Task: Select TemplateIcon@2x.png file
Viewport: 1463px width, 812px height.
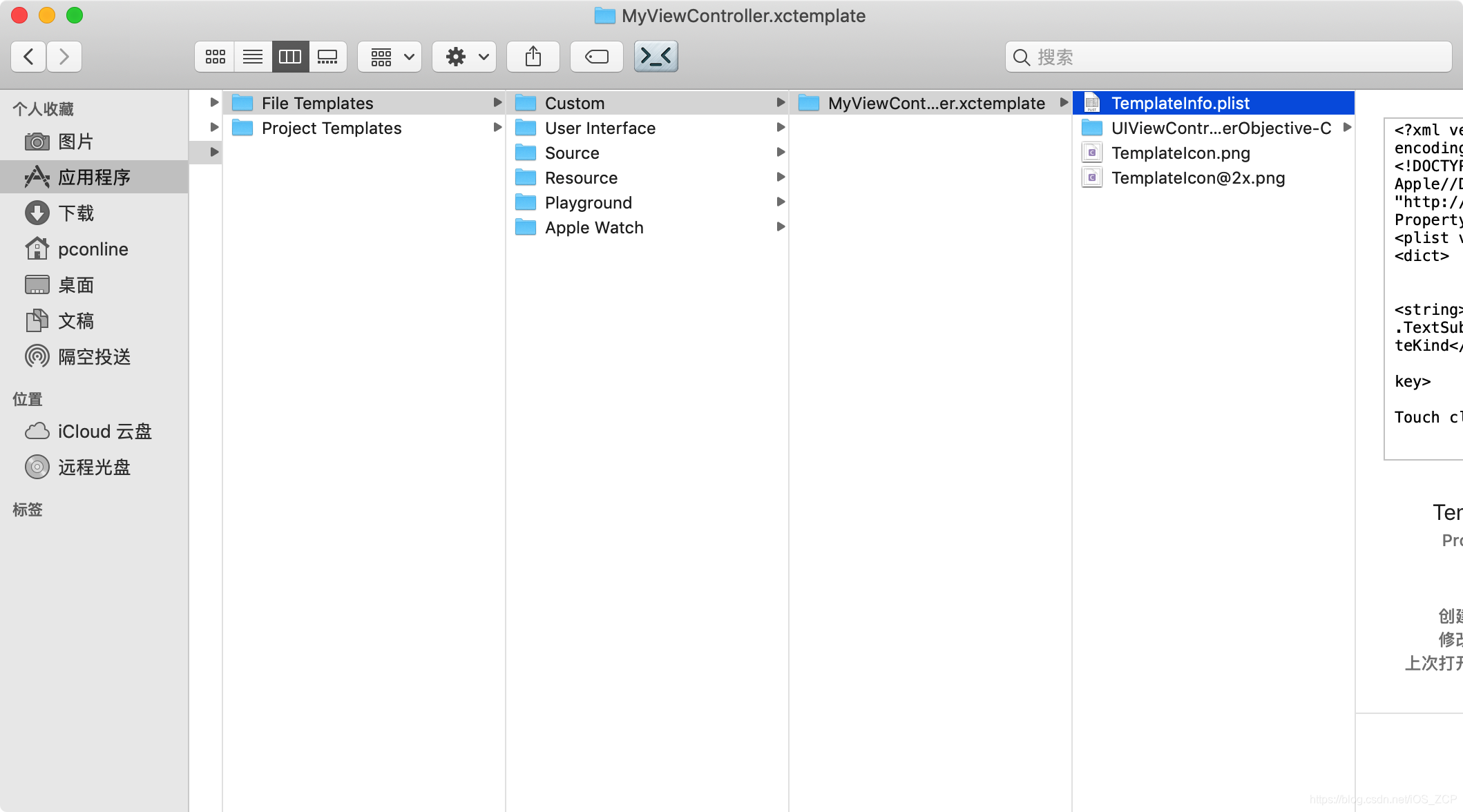Action: pyautogui.click(x=1198, y=178)
